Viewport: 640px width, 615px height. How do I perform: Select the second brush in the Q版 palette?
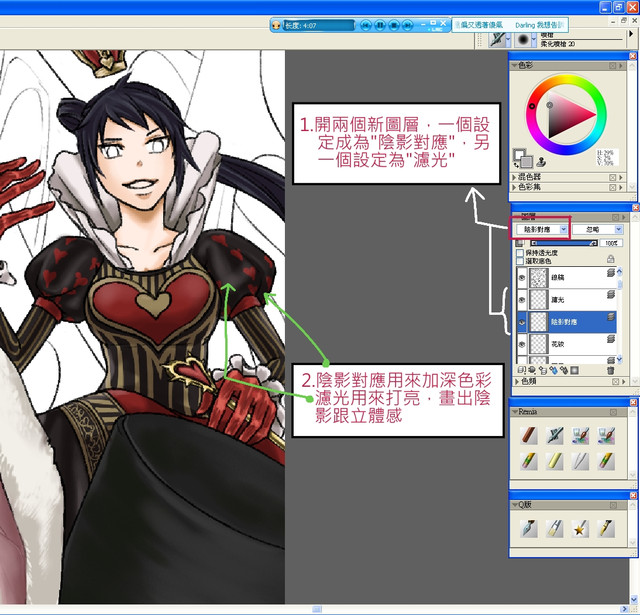point(555,528)
